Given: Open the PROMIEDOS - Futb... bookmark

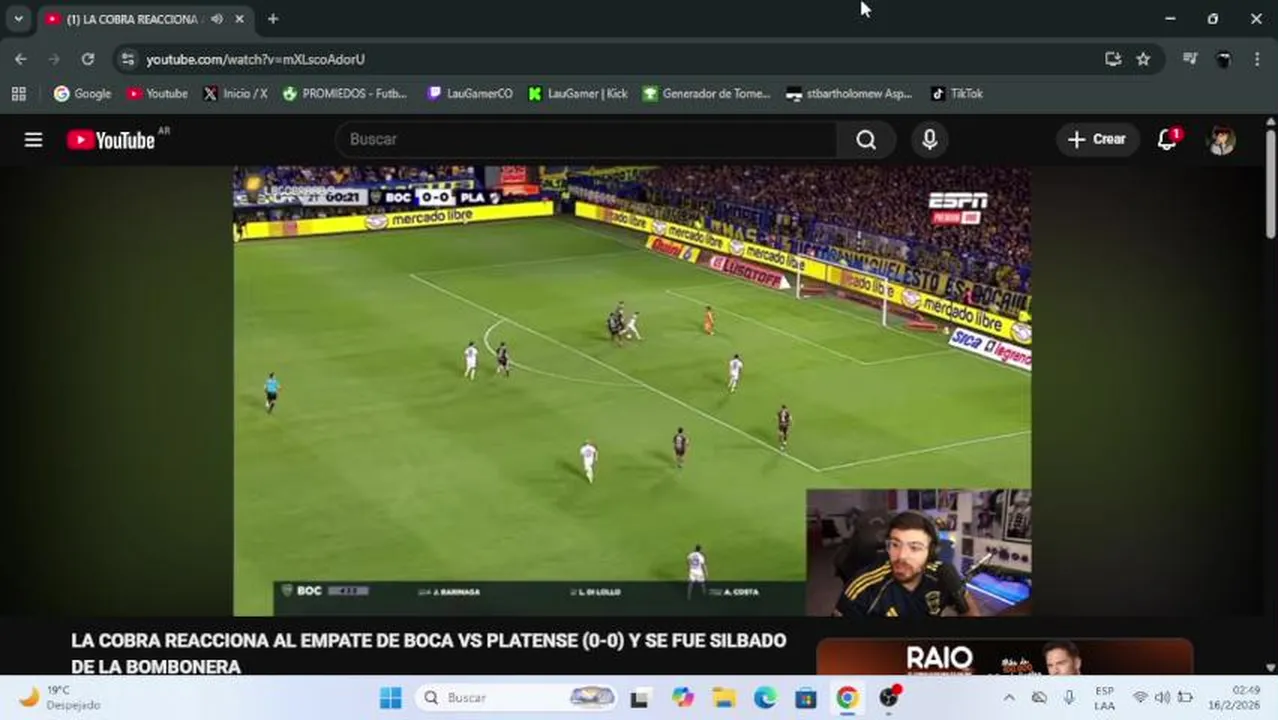Looking at the screenshot, I should [x=346, y=93].
